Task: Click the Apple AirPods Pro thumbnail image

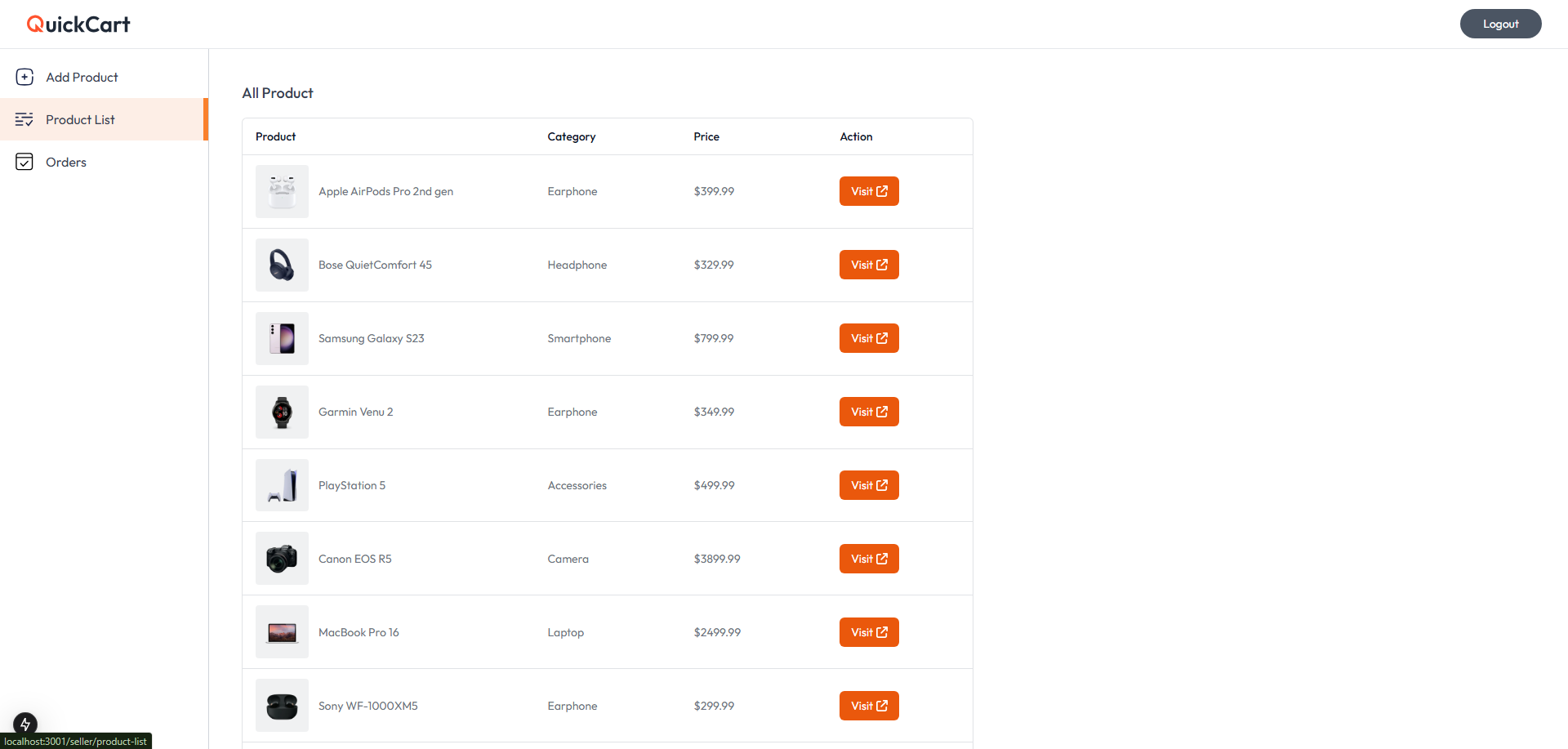Action: pos(282,191)
